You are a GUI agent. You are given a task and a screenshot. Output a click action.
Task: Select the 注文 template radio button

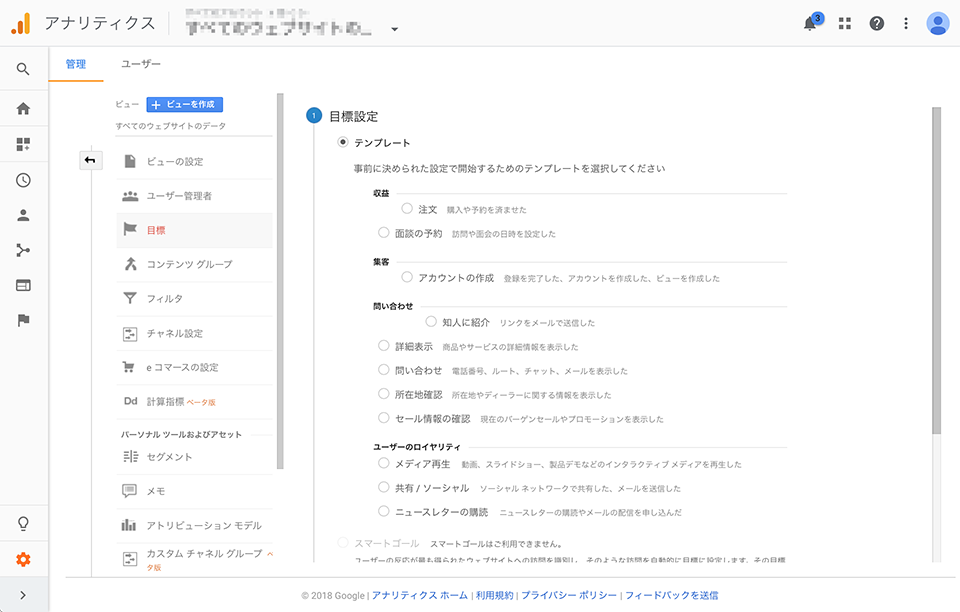[407, 209]
